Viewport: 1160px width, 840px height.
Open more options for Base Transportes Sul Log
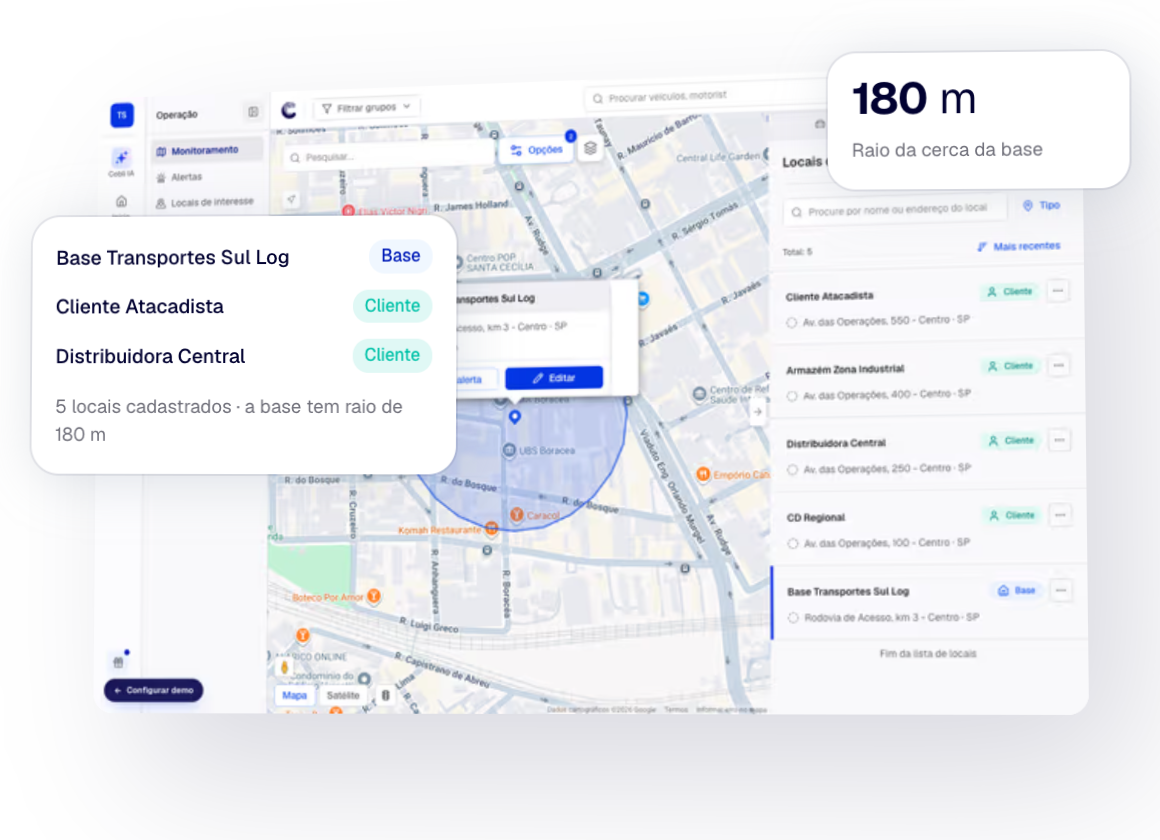point(1061,591)
